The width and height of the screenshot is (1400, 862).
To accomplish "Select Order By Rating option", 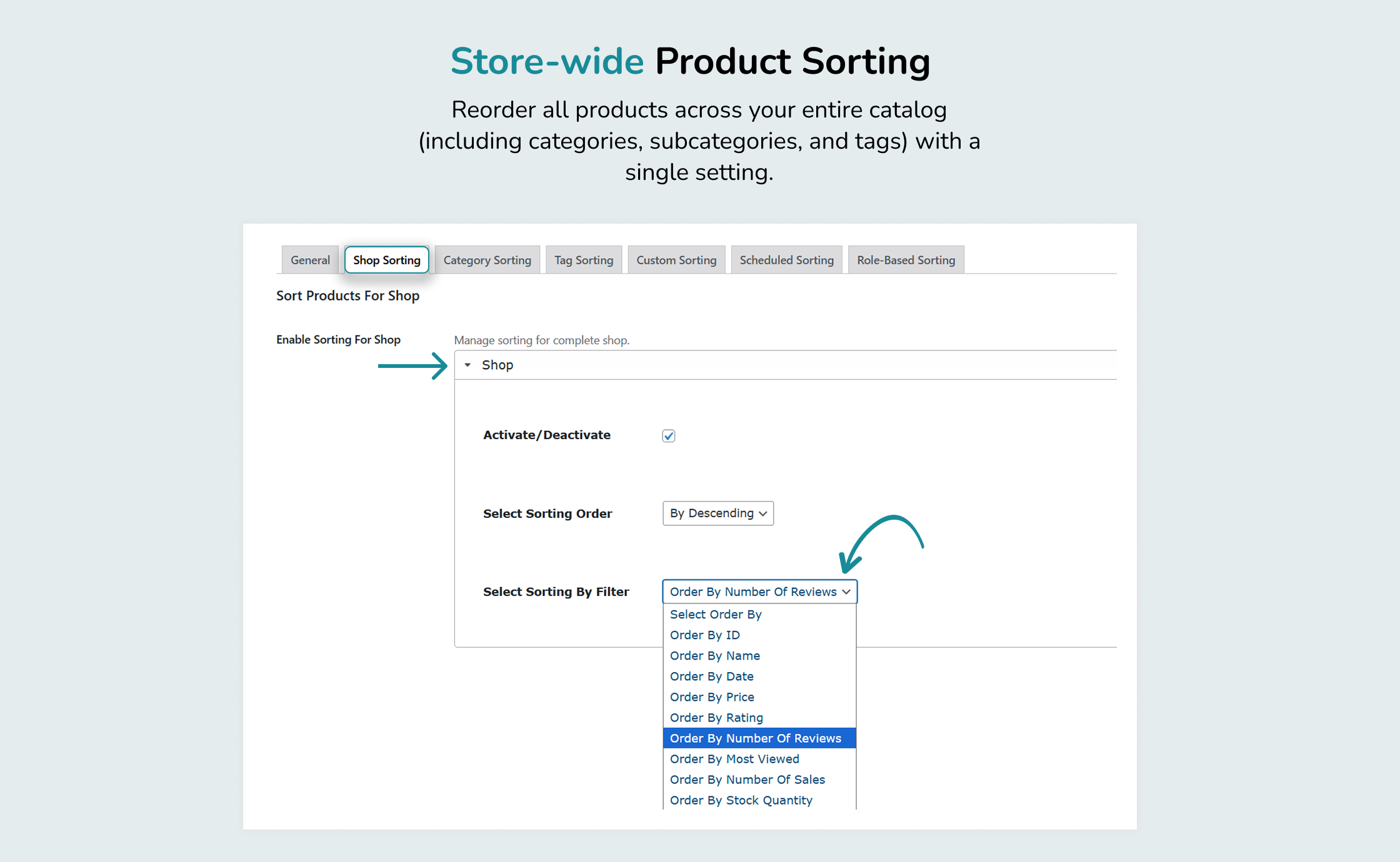I will [x=759, y=718].
